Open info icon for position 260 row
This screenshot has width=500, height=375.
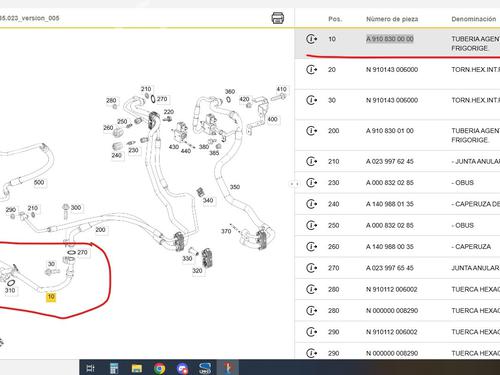tap(311, 247)
